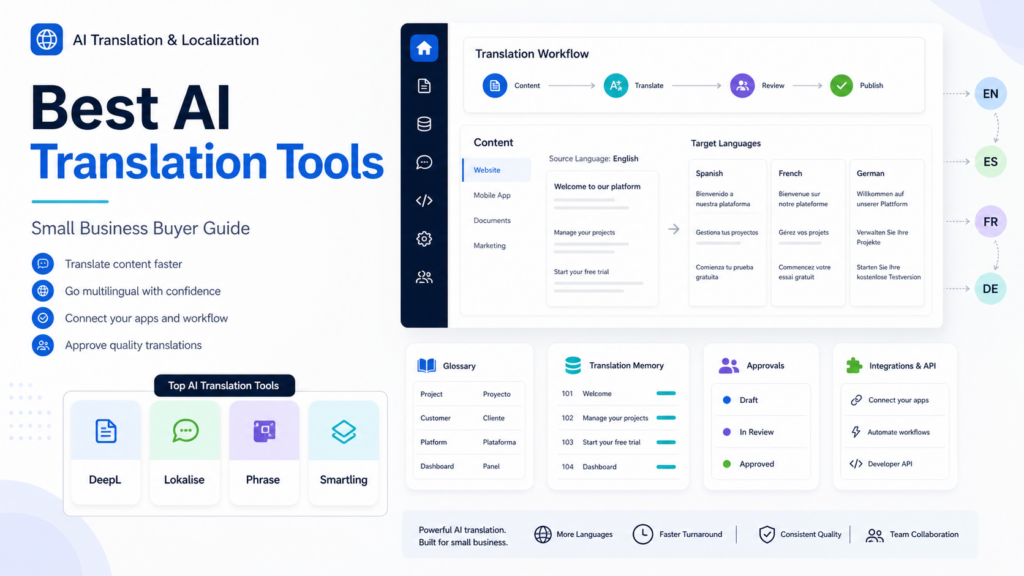Click the Approvals people icon

(x=728, y=366)
